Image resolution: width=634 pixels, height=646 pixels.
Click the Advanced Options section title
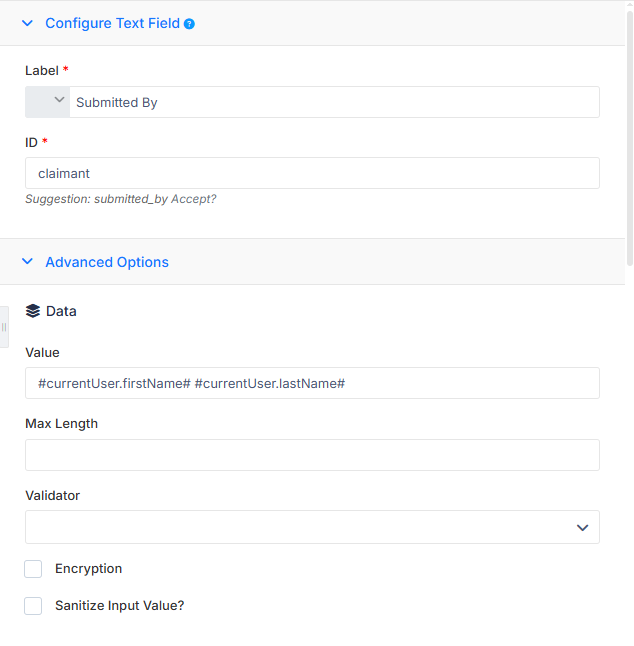point(107,262)
